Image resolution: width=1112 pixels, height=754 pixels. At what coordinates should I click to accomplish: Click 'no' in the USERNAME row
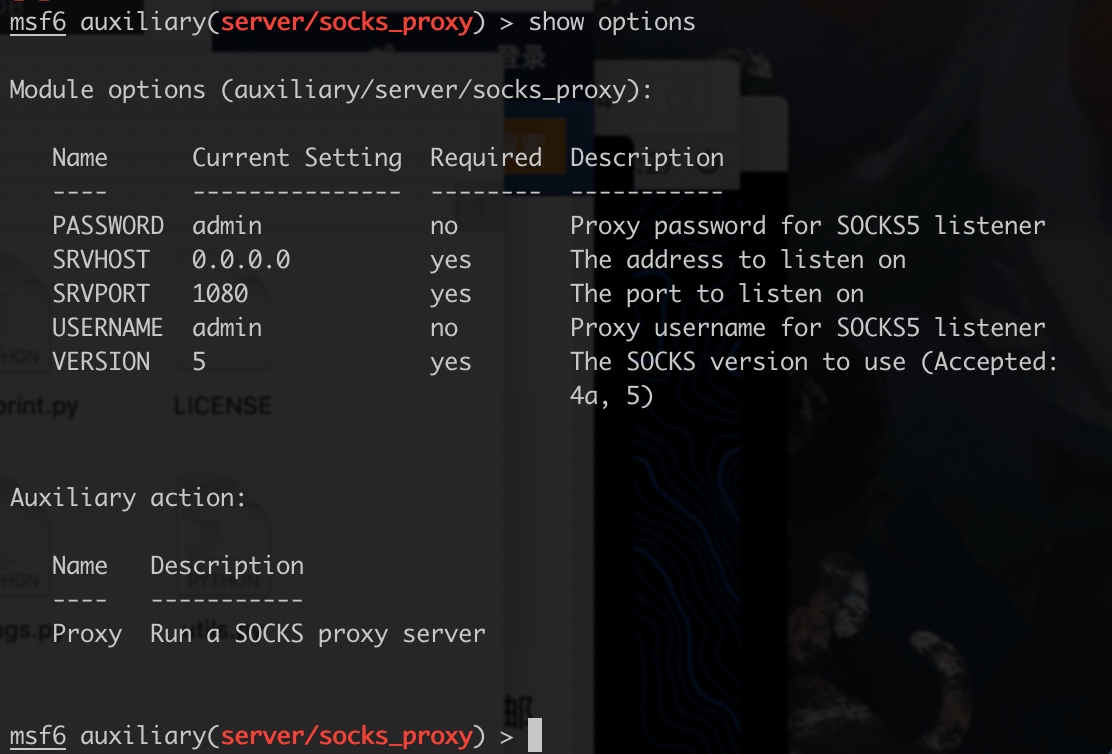[x=444, y=328]
